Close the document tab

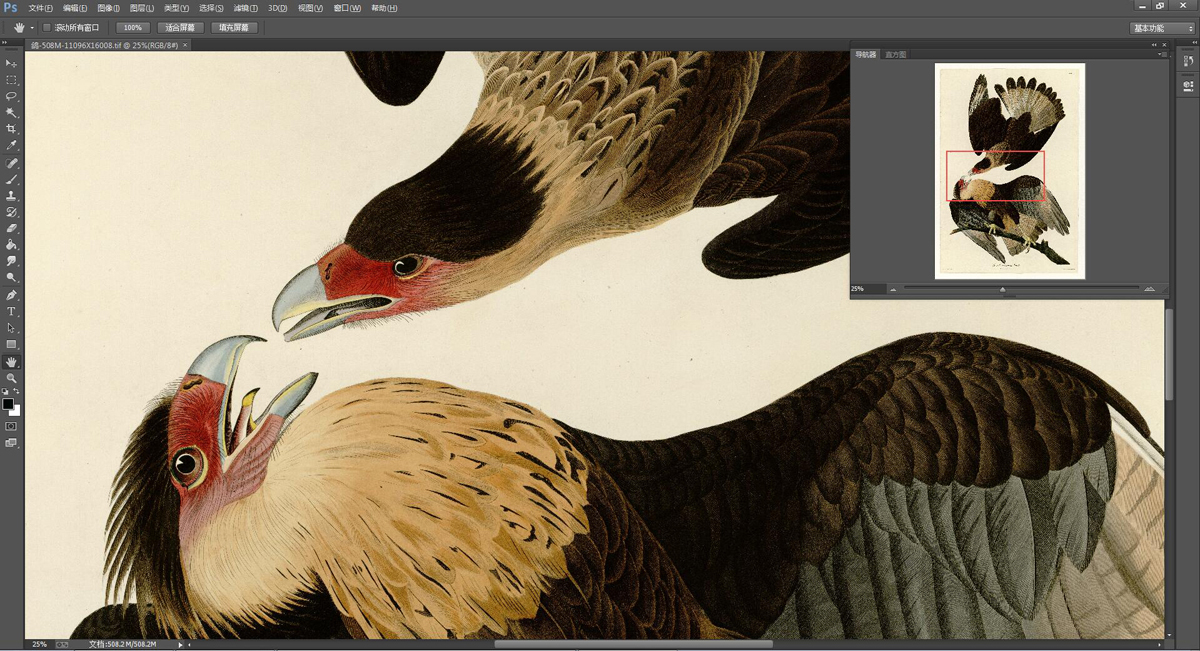187,45
